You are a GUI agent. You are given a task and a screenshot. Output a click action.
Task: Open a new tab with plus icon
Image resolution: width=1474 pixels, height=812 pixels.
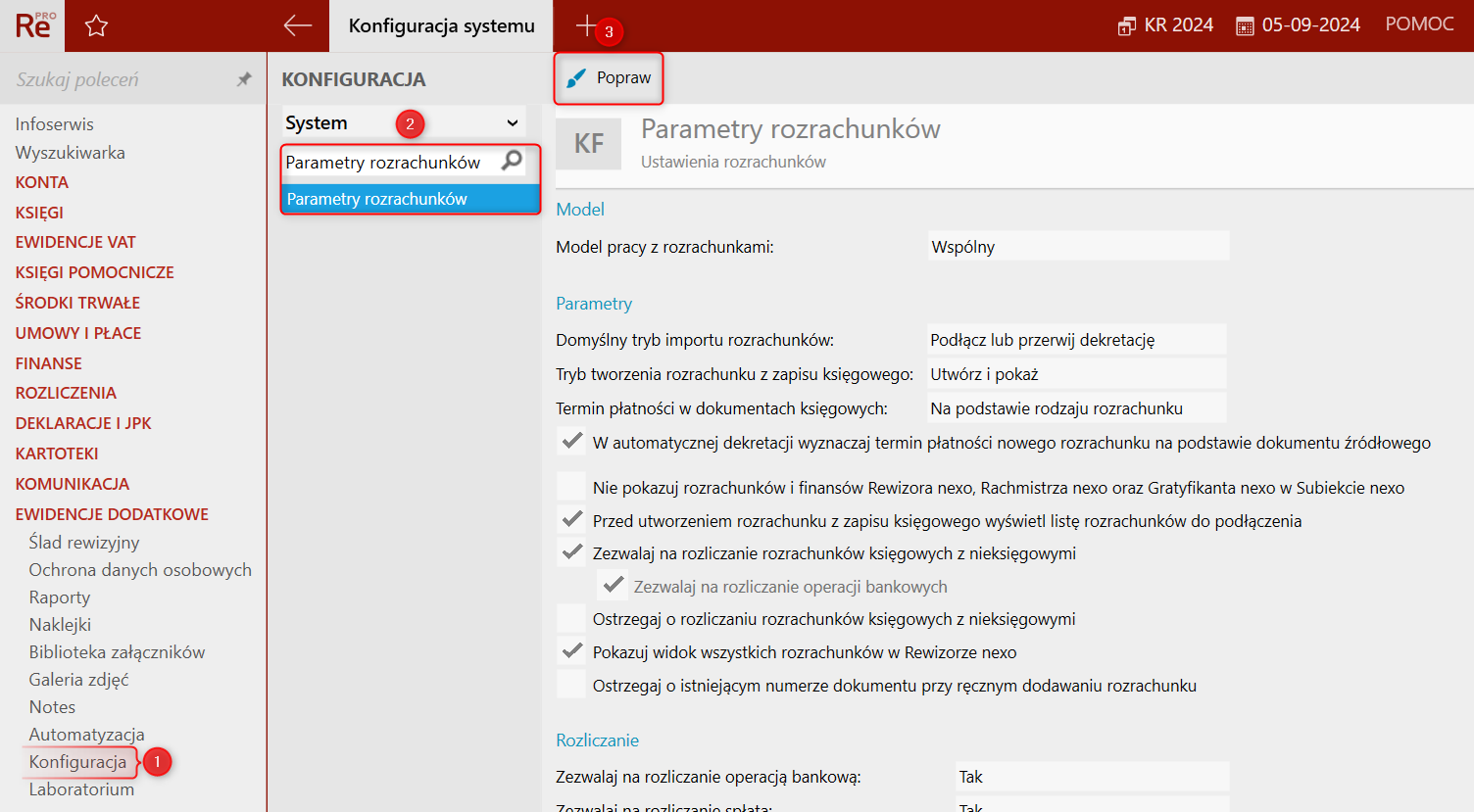click(x=585, y=25)
